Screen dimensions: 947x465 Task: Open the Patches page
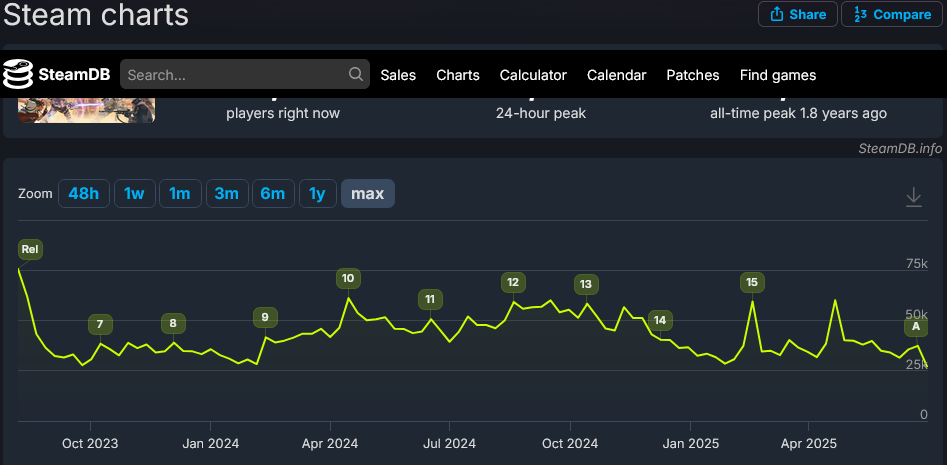693,75
